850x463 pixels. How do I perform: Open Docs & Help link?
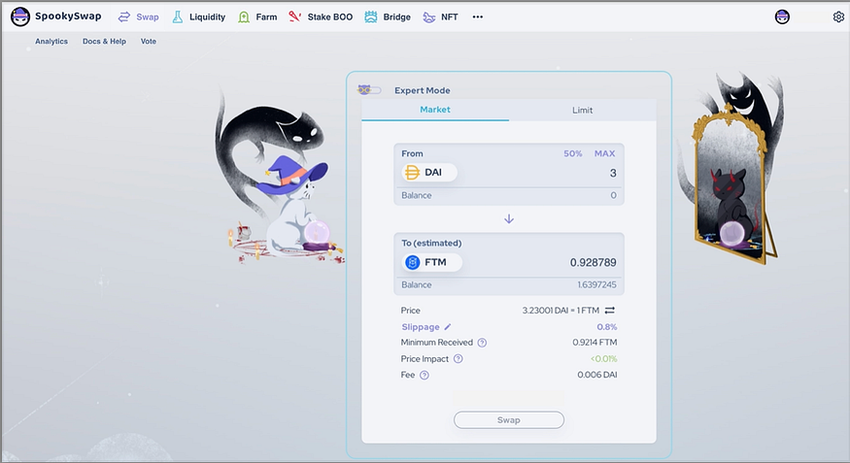104,41
